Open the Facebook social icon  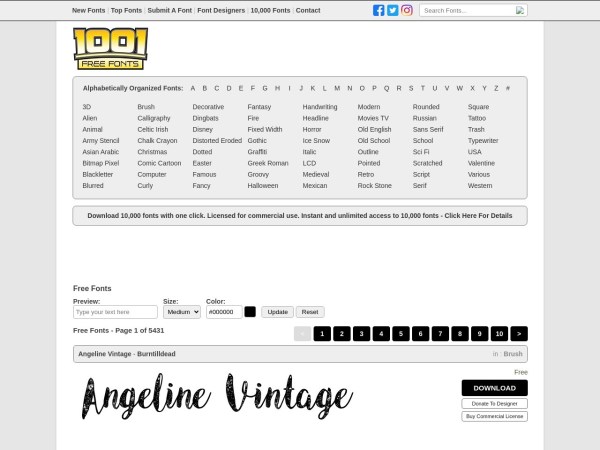tap(378, 10)
